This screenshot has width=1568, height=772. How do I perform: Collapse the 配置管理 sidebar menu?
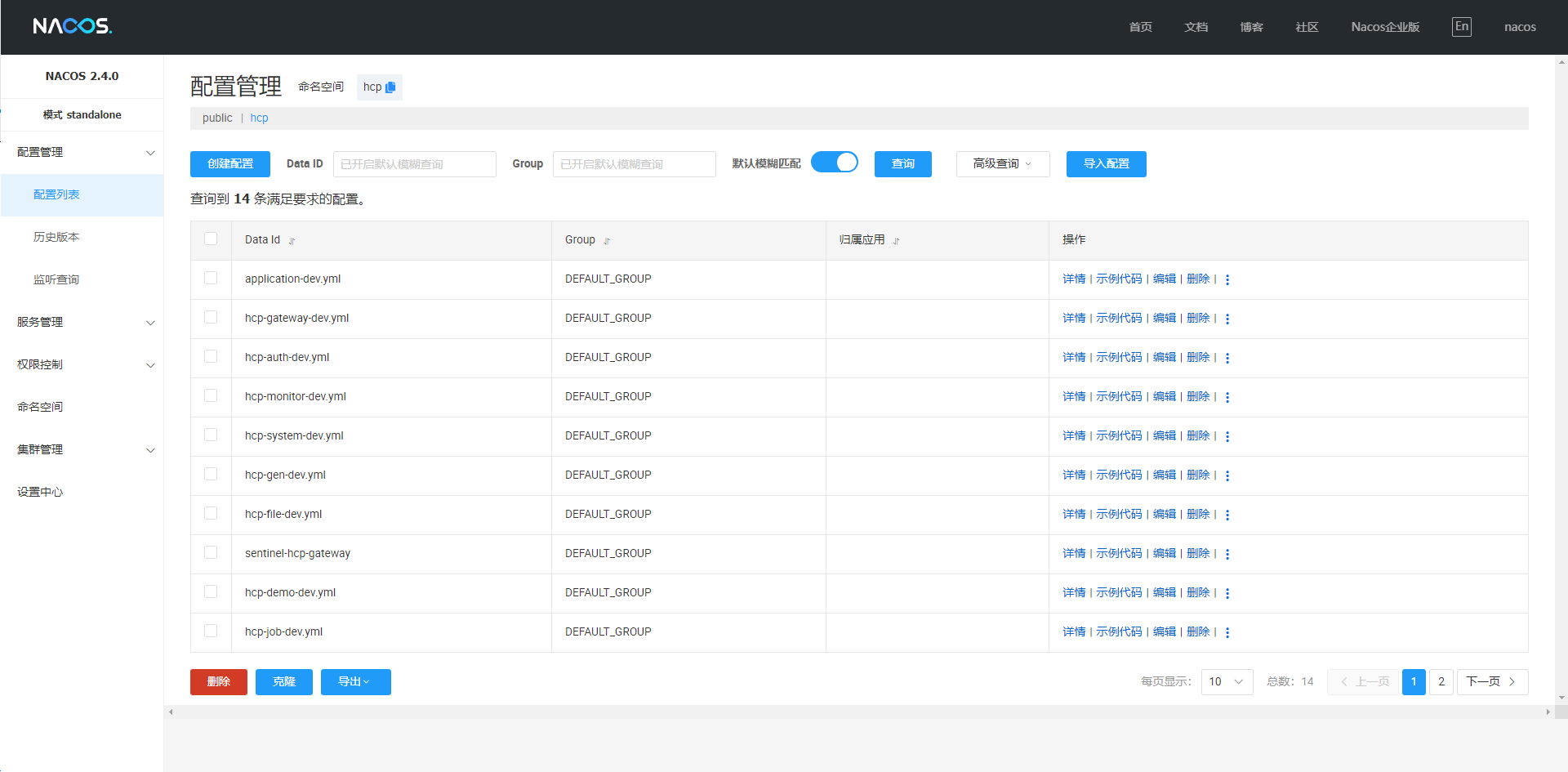(82, 153)
